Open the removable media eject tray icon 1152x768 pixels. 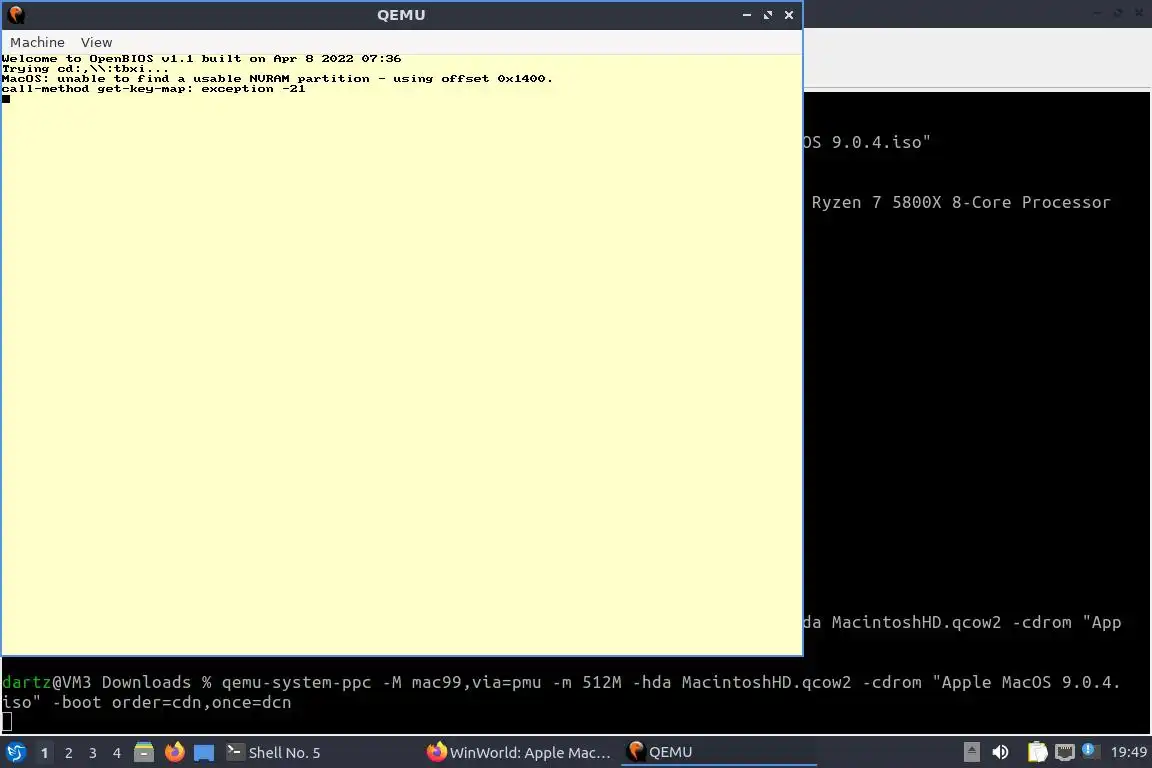(x=971, y=752)
